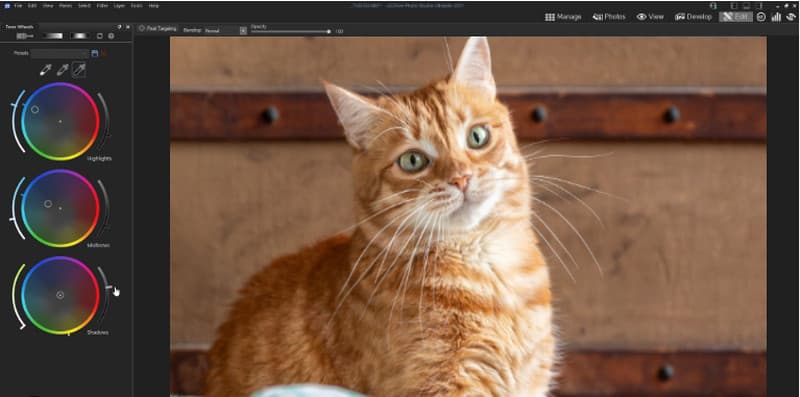Click the ACDSee app logo icon

(7, 6)
